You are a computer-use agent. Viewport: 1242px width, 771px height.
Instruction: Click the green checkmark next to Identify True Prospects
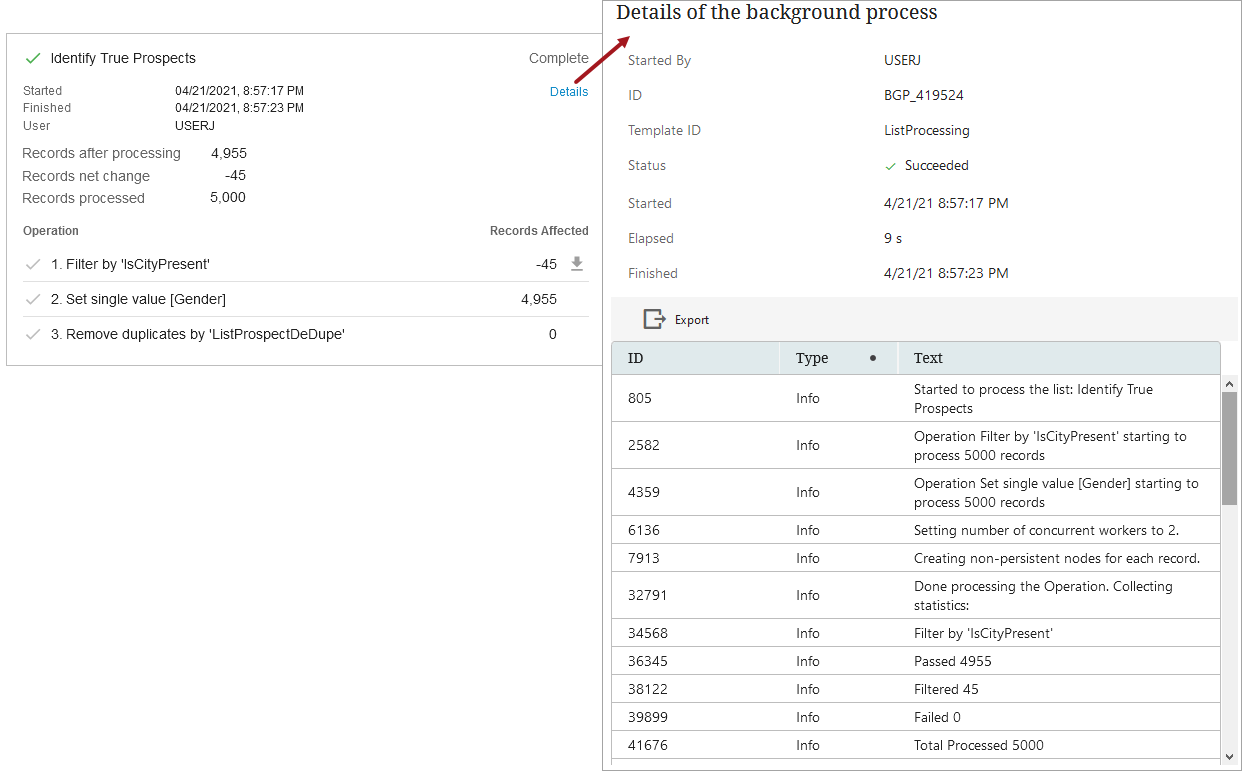pos(33,58)
